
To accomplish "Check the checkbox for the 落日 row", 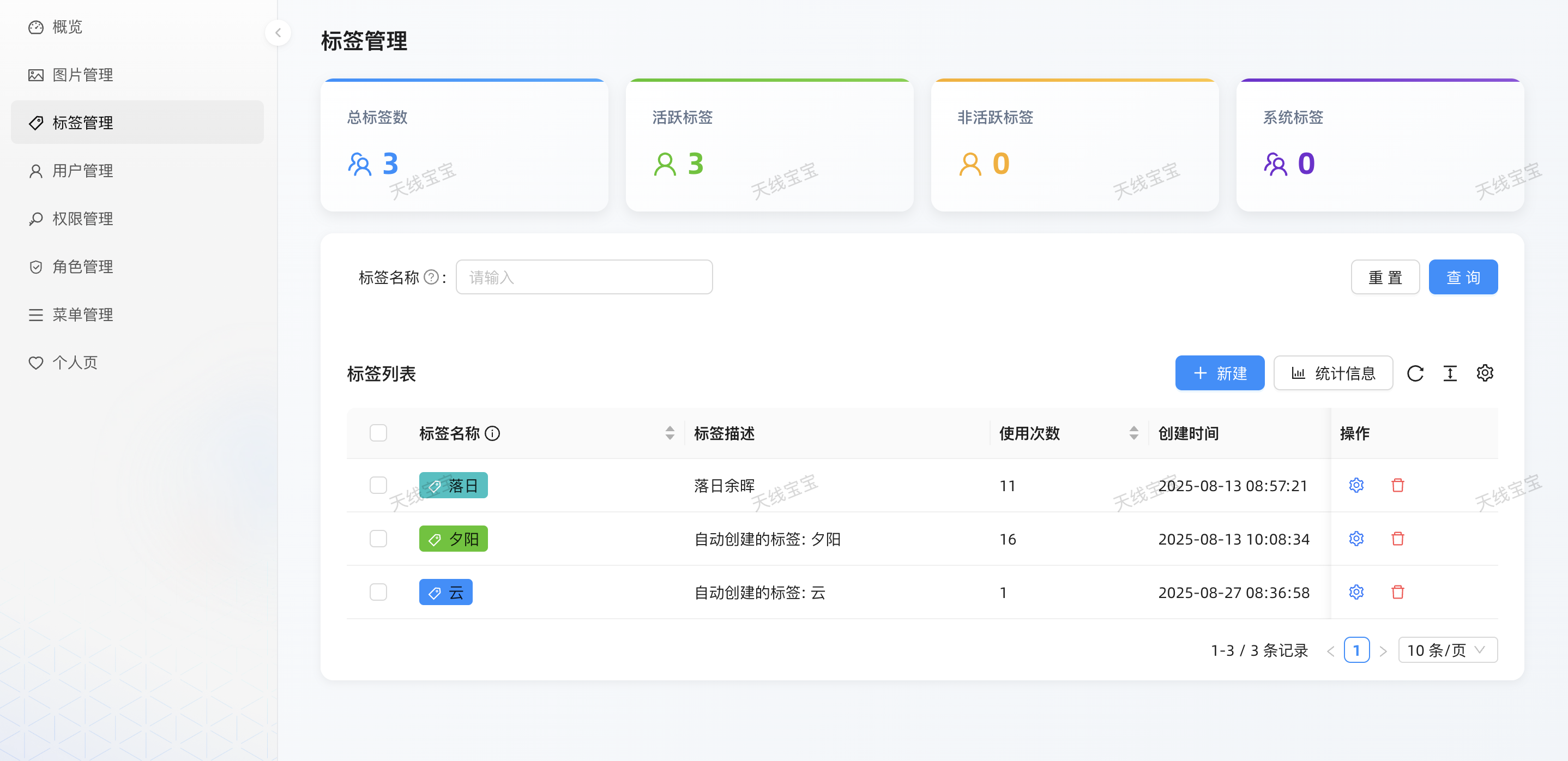I will click(378, 485).
